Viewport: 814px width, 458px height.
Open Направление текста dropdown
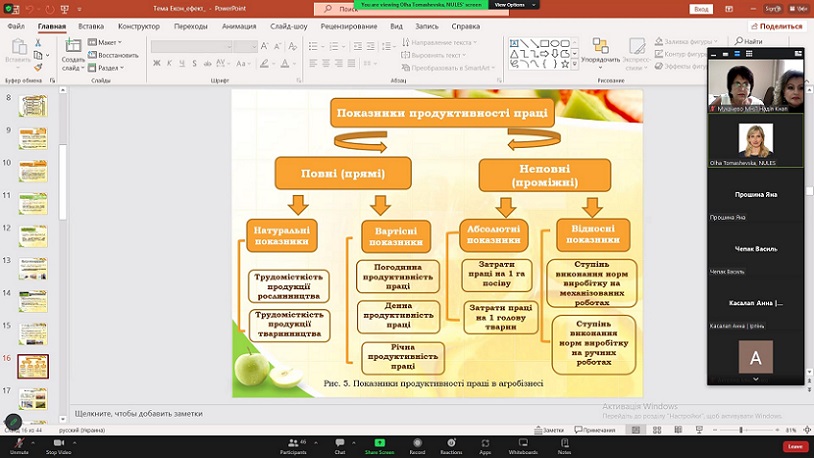[439, 42]
